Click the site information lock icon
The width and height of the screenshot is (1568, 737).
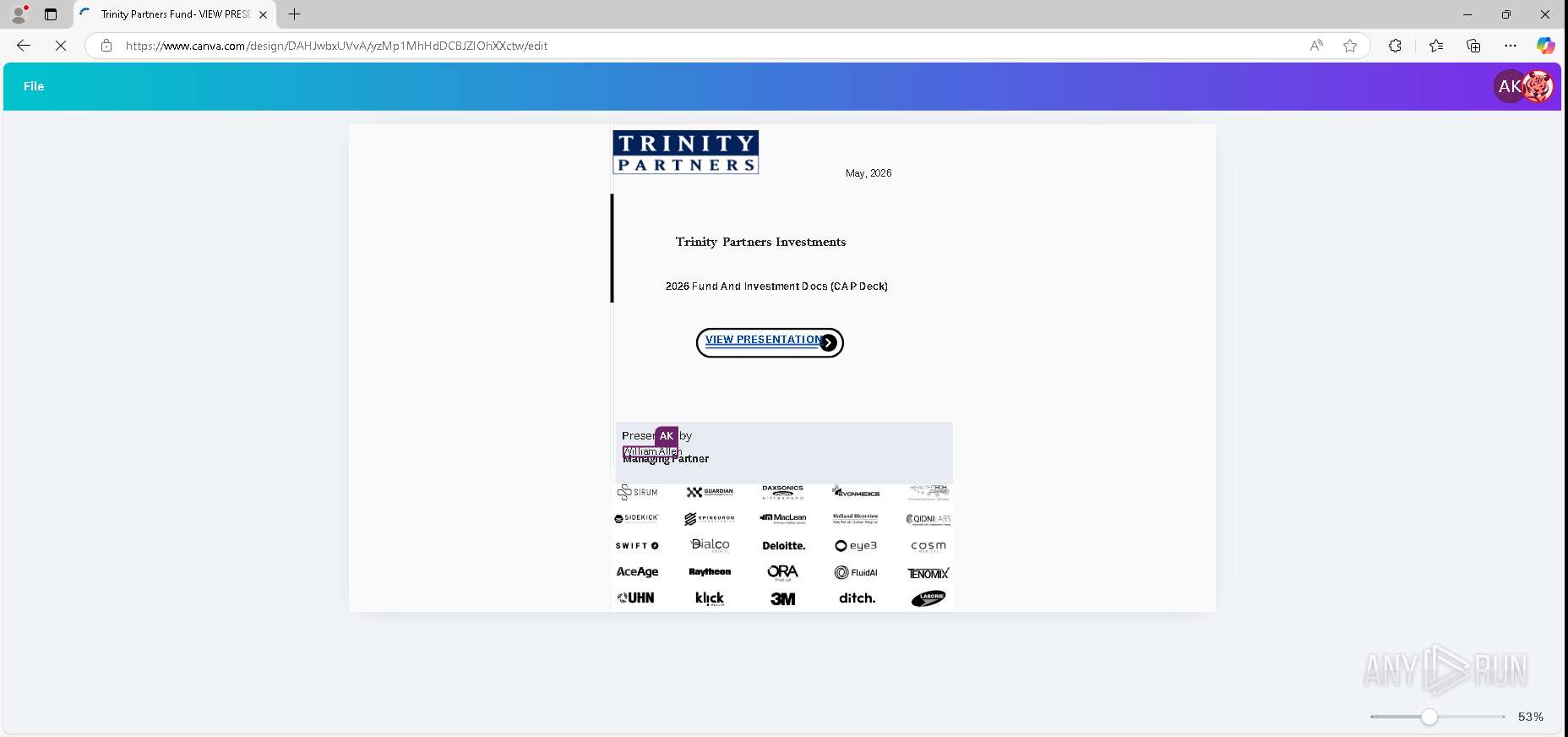[106, 46]
